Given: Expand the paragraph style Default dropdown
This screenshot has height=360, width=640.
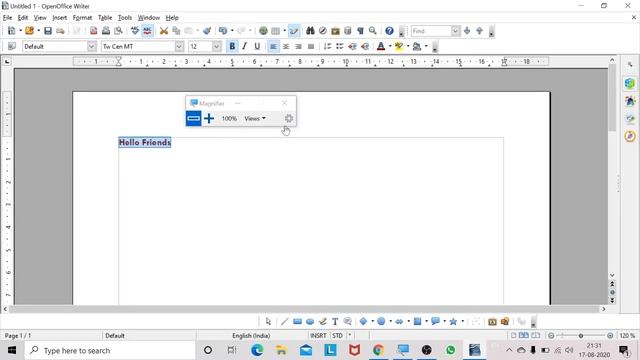Looking at the screenshot, I should tap(91, 47).
